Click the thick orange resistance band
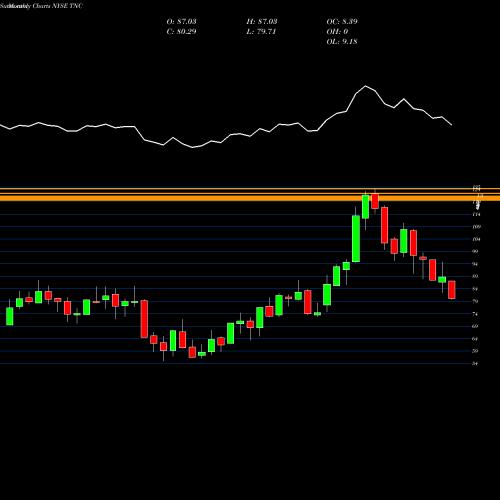500x500 pixels. point(250,198)
